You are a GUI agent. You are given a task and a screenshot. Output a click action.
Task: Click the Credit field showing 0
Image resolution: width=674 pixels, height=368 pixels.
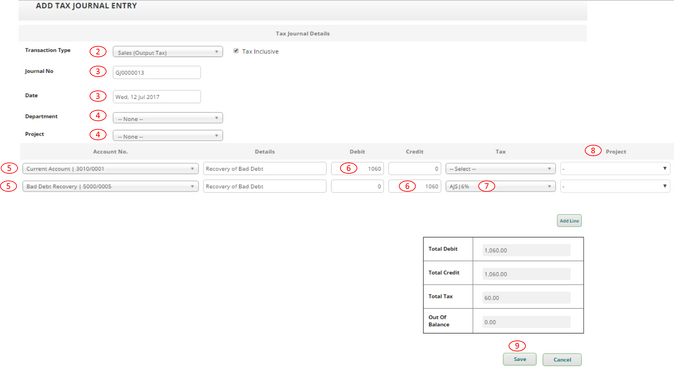[414, 169]
